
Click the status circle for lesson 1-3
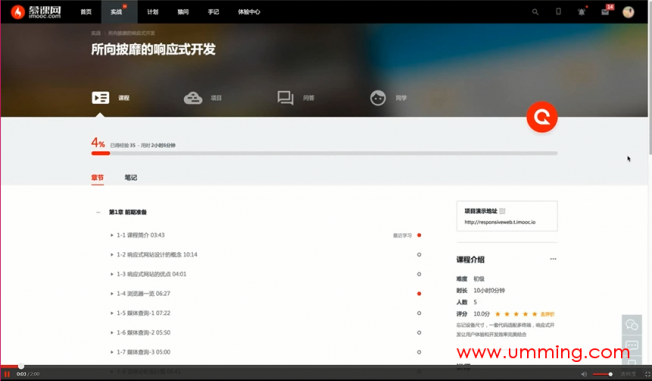click(419, 274)
